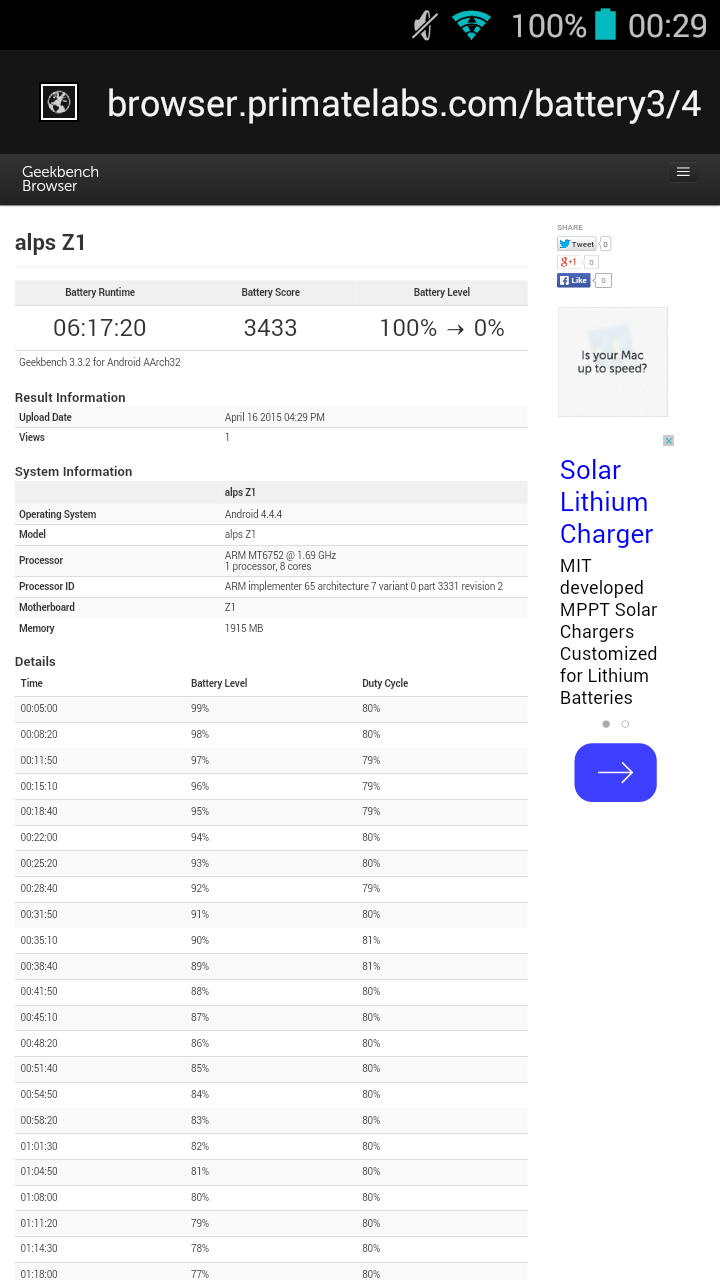Select the second ad carousel dot
Screen dimensions: 720x1280
[x=625, y=724]
